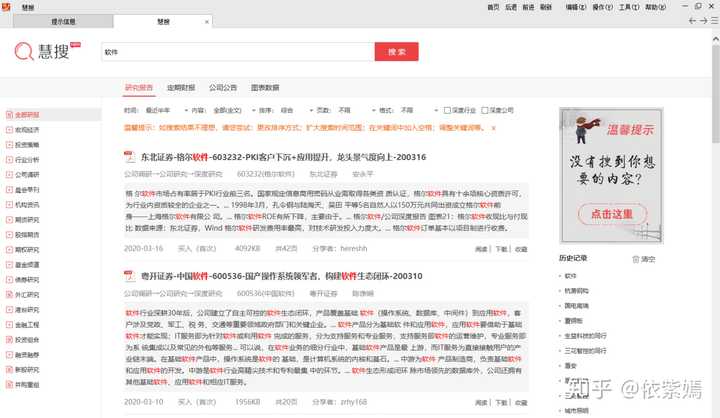Click the forward arrow icon under the window controls
This screenshot has width=720, height=418.
[x=703, y=21]
